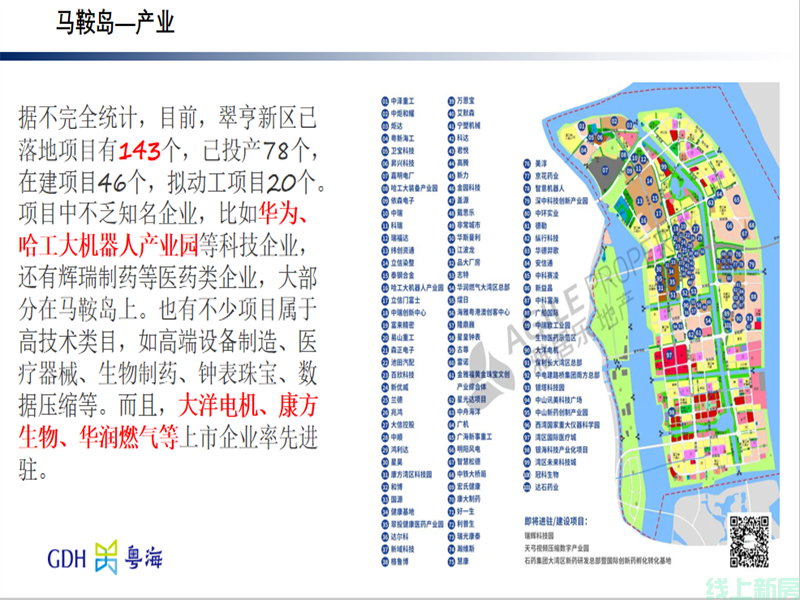The height and width of the screenshot is (600, 800).
Task: Click legend marker 39 beside 万思宝
Action: pyautogui.click(x=449, y=101)
